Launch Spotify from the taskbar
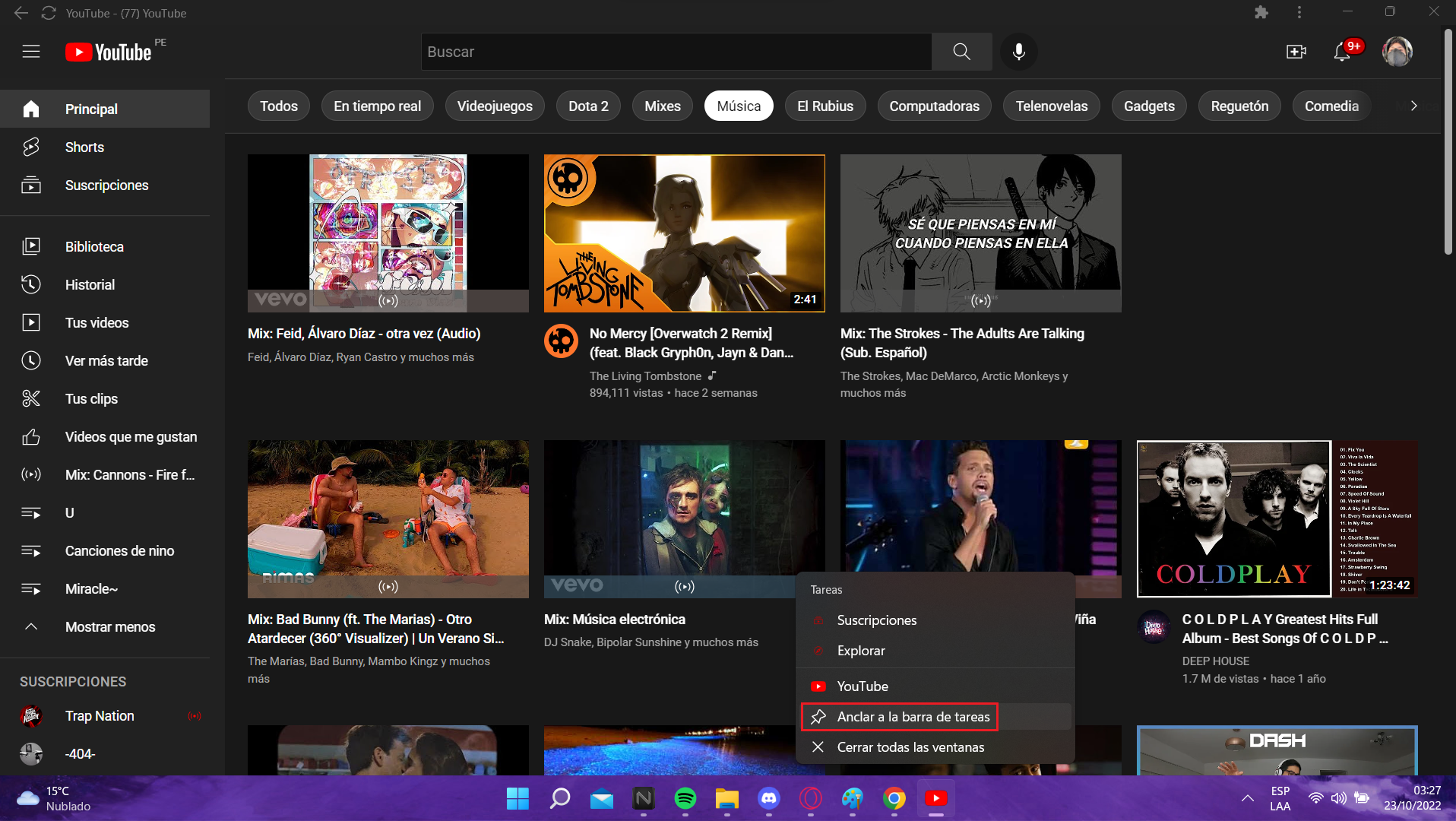 click(x=685, y=798)
